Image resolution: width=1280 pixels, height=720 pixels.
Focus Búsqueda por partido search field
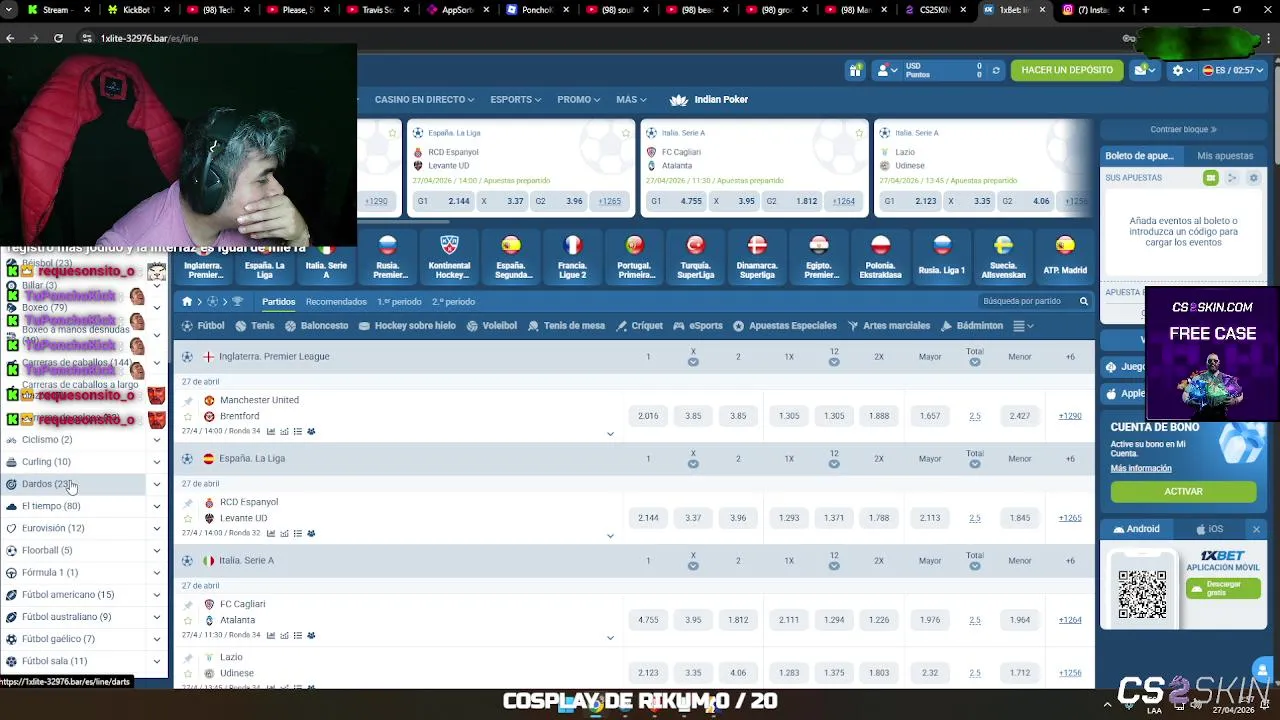pyautogui.click(x=1028, y=301)
